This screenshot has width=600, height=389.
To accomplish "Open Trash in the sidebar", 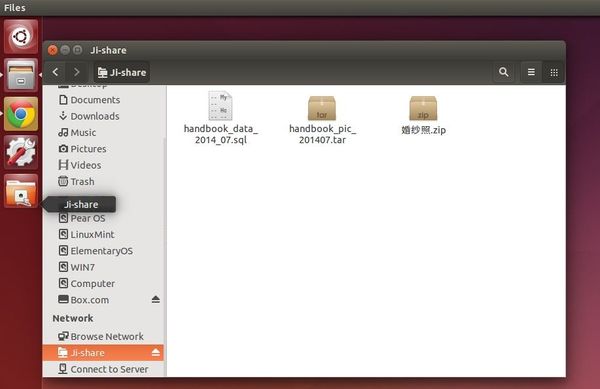I will point(104,182).
